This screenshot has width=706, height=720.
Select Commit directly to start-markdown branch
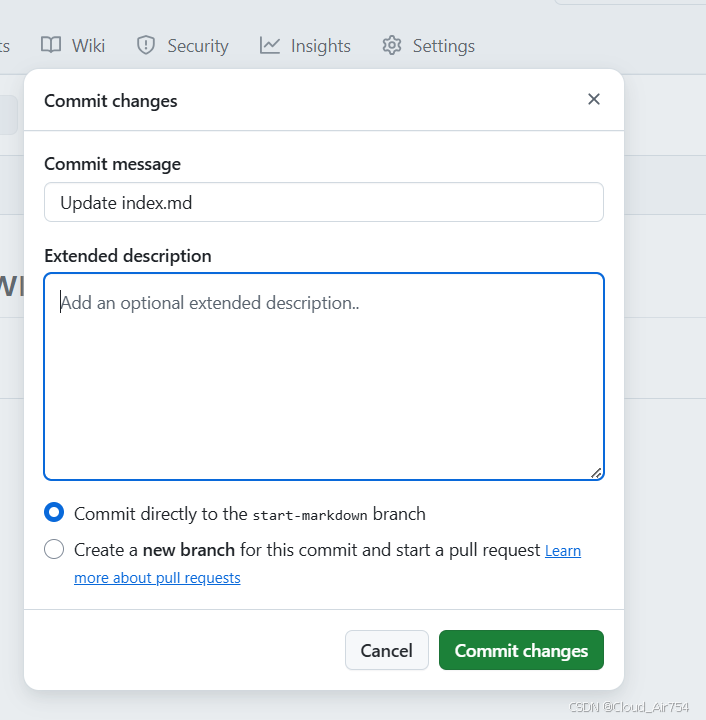(x=54, y=512)
